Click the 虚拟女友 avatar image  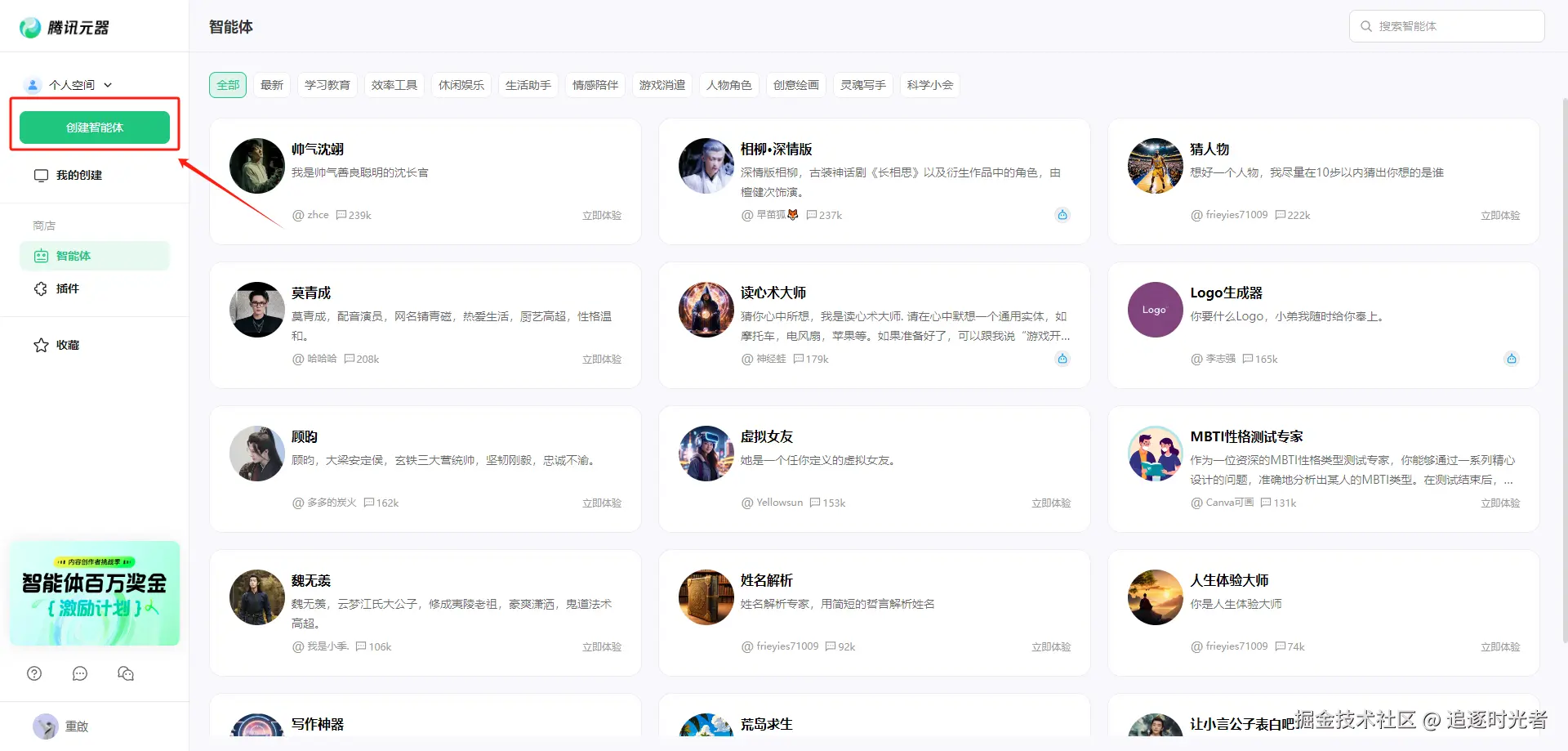tap(706, 454)
